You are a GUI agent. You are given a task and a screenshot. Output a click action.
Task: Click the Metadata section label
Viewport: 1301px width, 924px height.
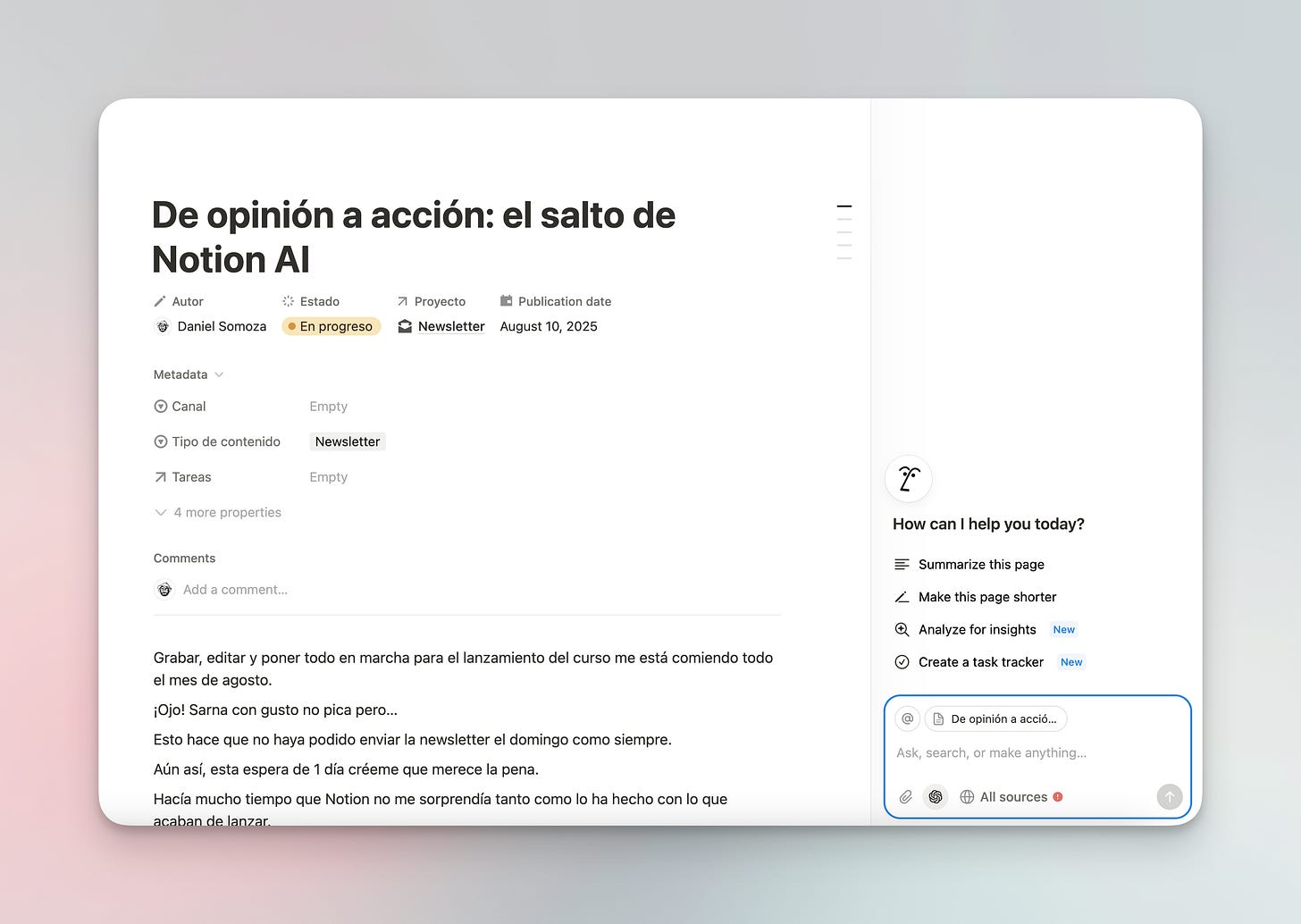[180, 374]
